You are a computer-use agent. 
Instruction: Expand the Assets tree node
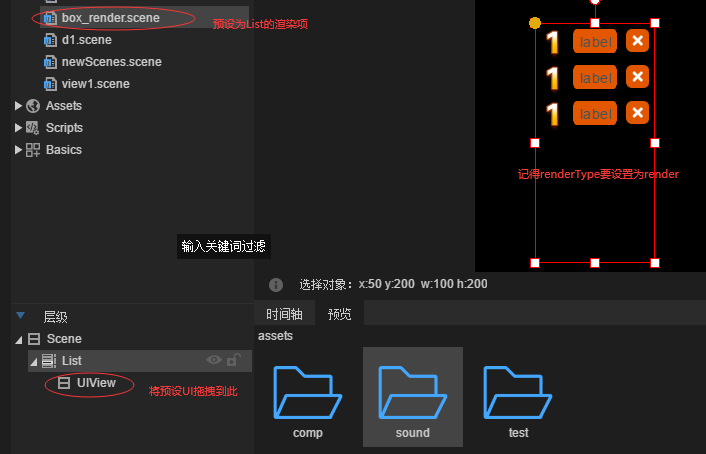(18, 106)
